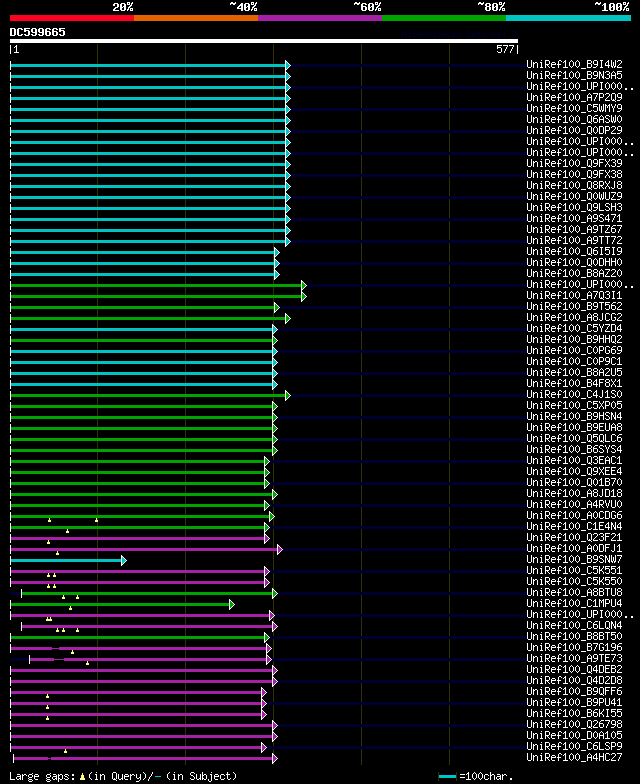Select hit label UniRef100_A9TT72
This screenshot has width=640, height=784.
574,240
